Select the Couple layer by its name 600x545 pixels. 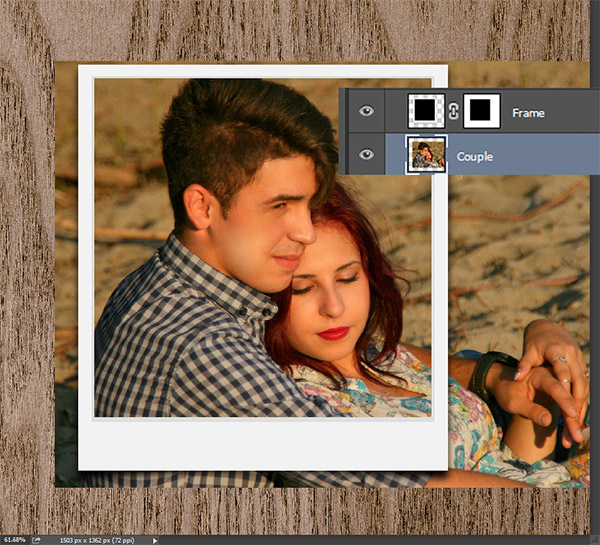pyautogui.click(x=476, y=156)
